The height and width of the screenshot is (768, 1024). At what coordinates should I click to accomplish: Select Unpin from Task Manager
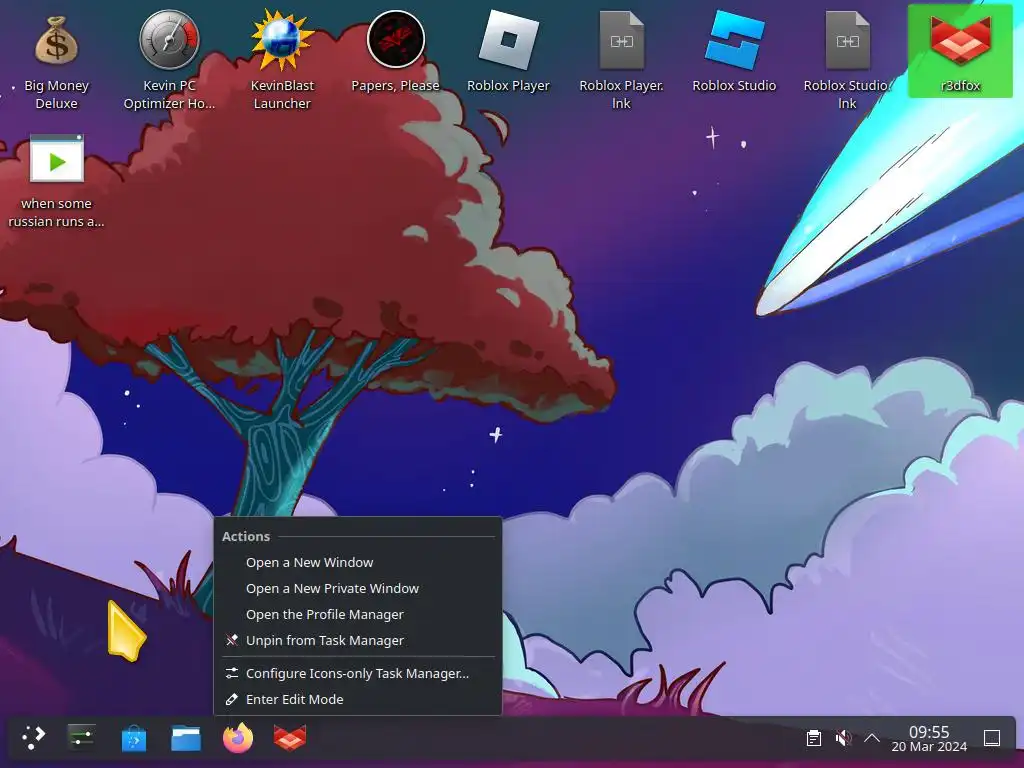point(358,641)
